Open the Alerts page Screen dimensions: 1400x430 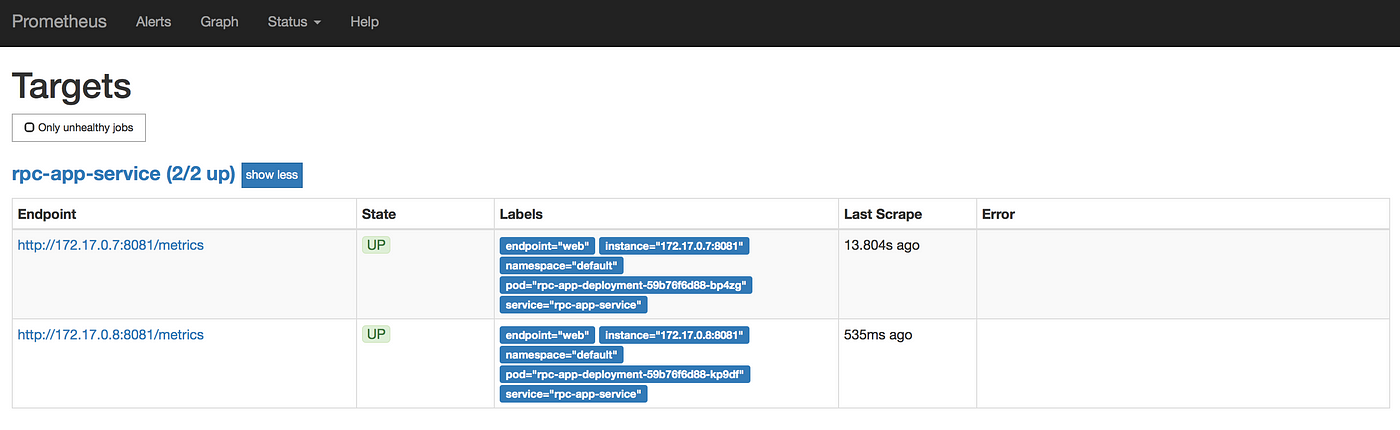(x=153, y=21)
